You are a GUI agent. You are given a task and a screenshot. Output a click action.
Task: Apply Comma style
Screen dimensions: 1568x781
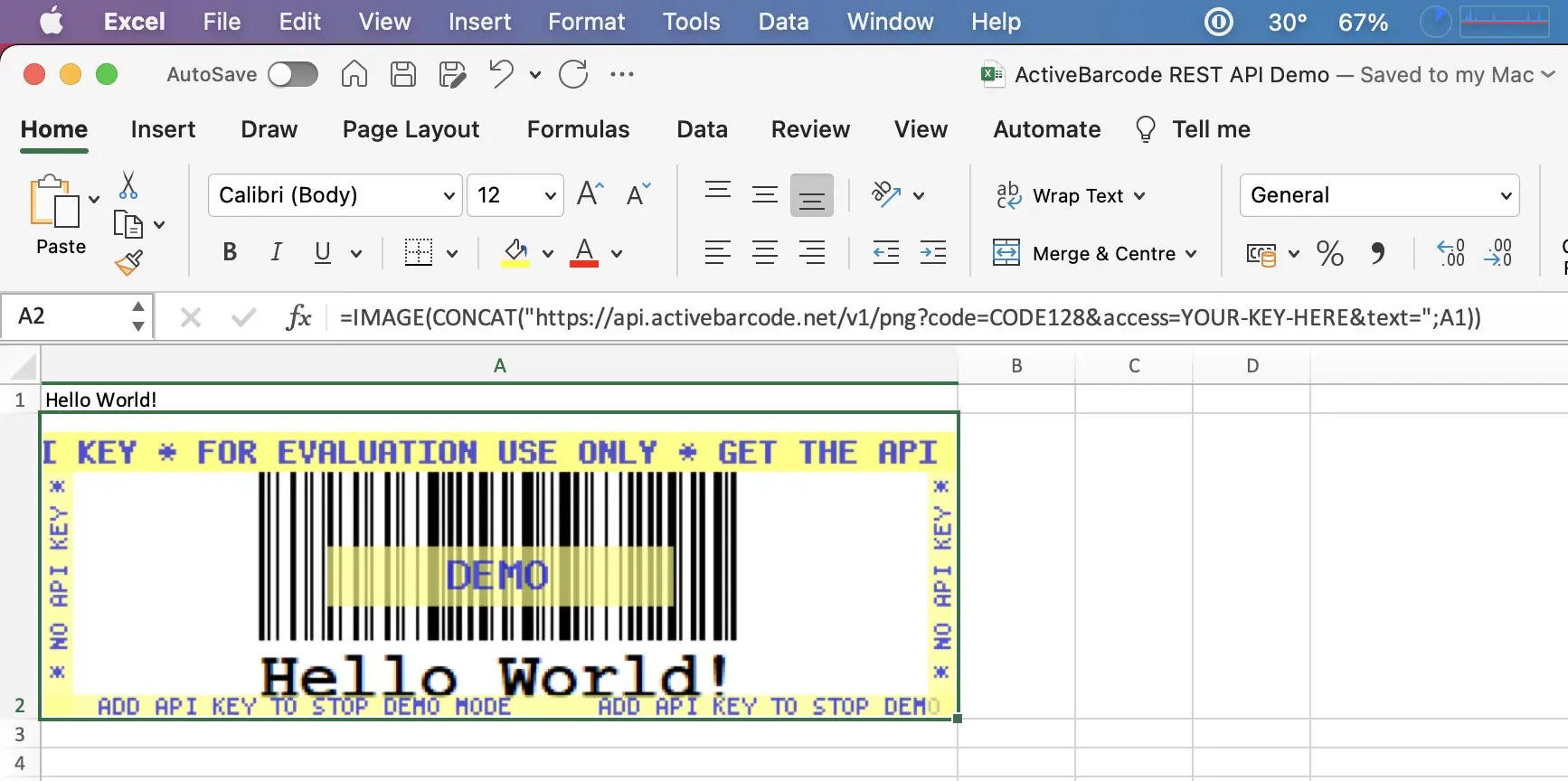[x=1378, y=253]
